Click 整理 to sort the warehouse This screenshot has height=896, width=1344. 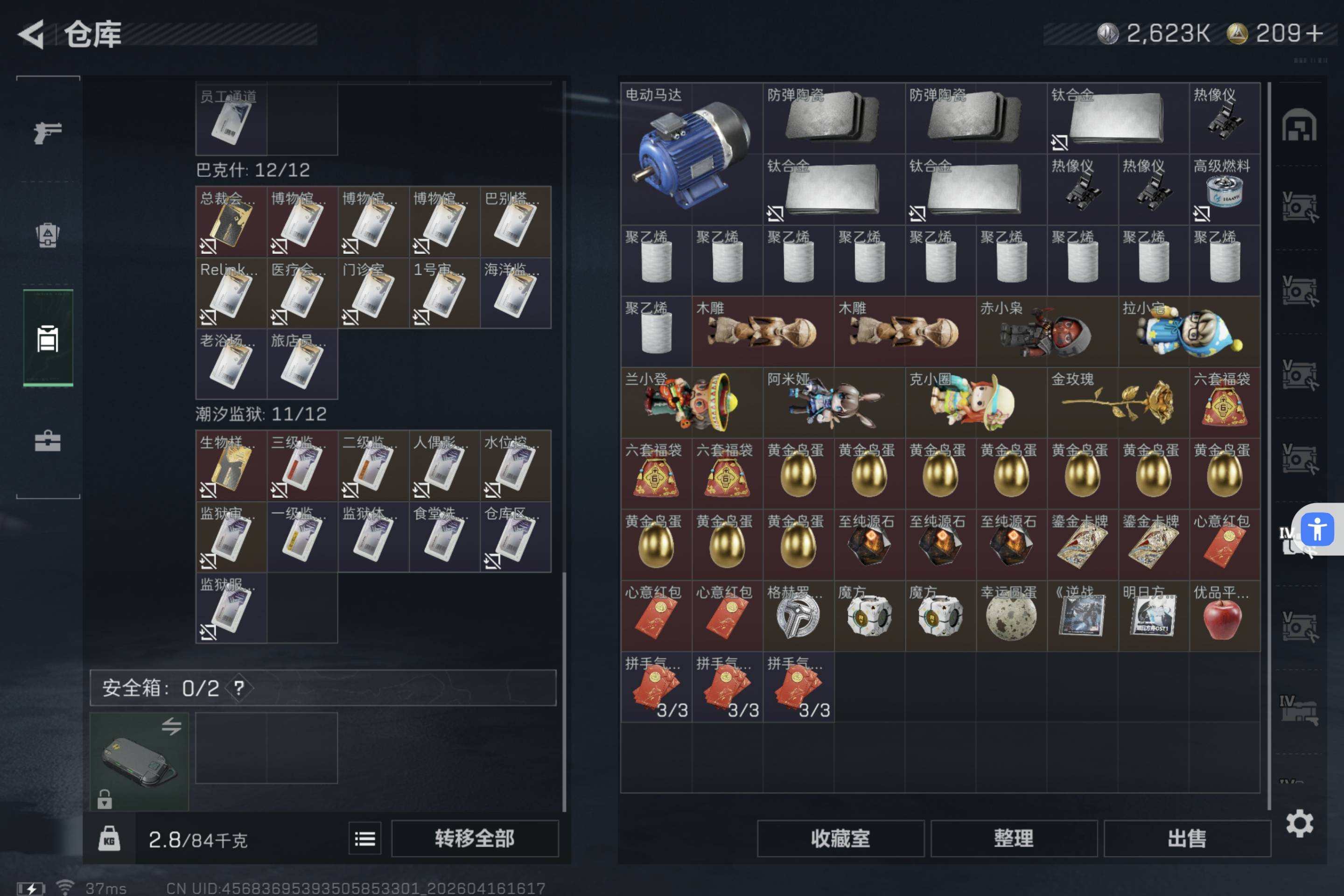(x=1014, y=839)
